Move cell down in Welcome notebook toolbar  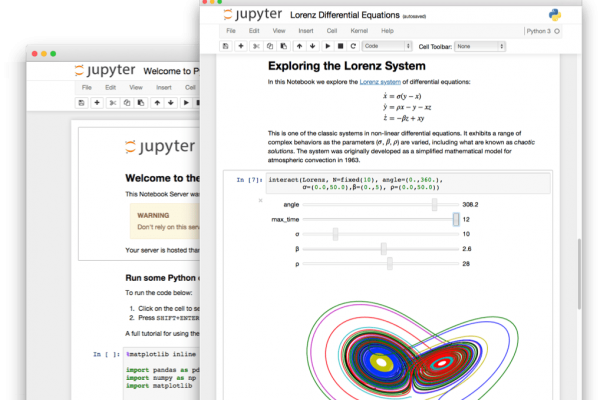[x=171, y=103]
